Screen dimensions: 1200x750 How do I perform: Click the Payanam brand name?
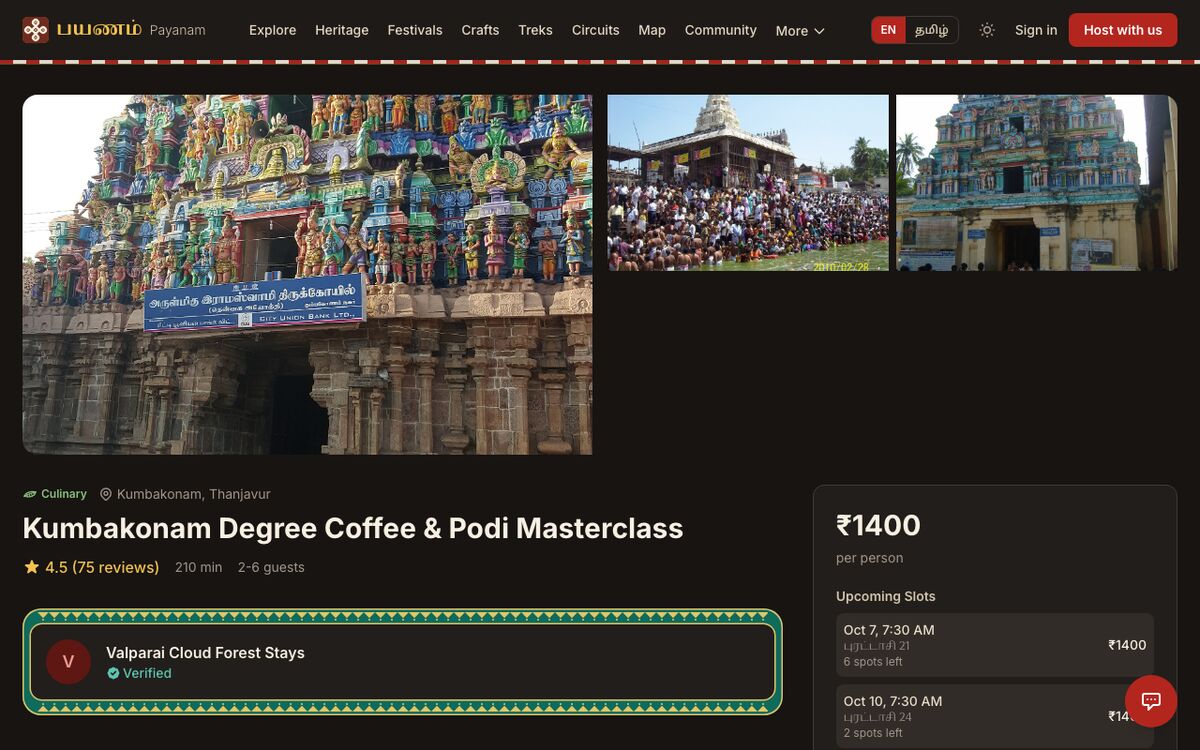click(178, 30)
